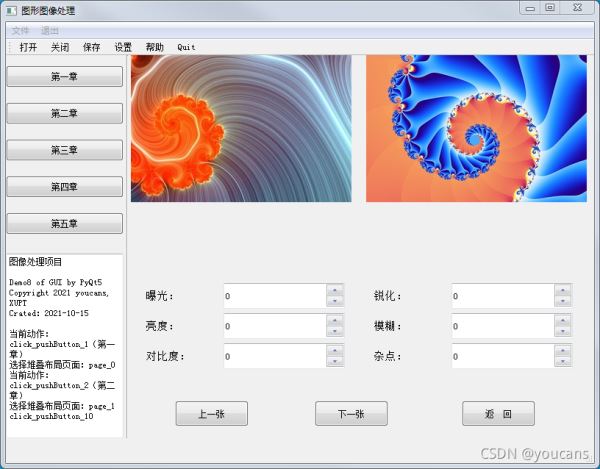Increase the 曝光 value with up arrow

[335, 291]
